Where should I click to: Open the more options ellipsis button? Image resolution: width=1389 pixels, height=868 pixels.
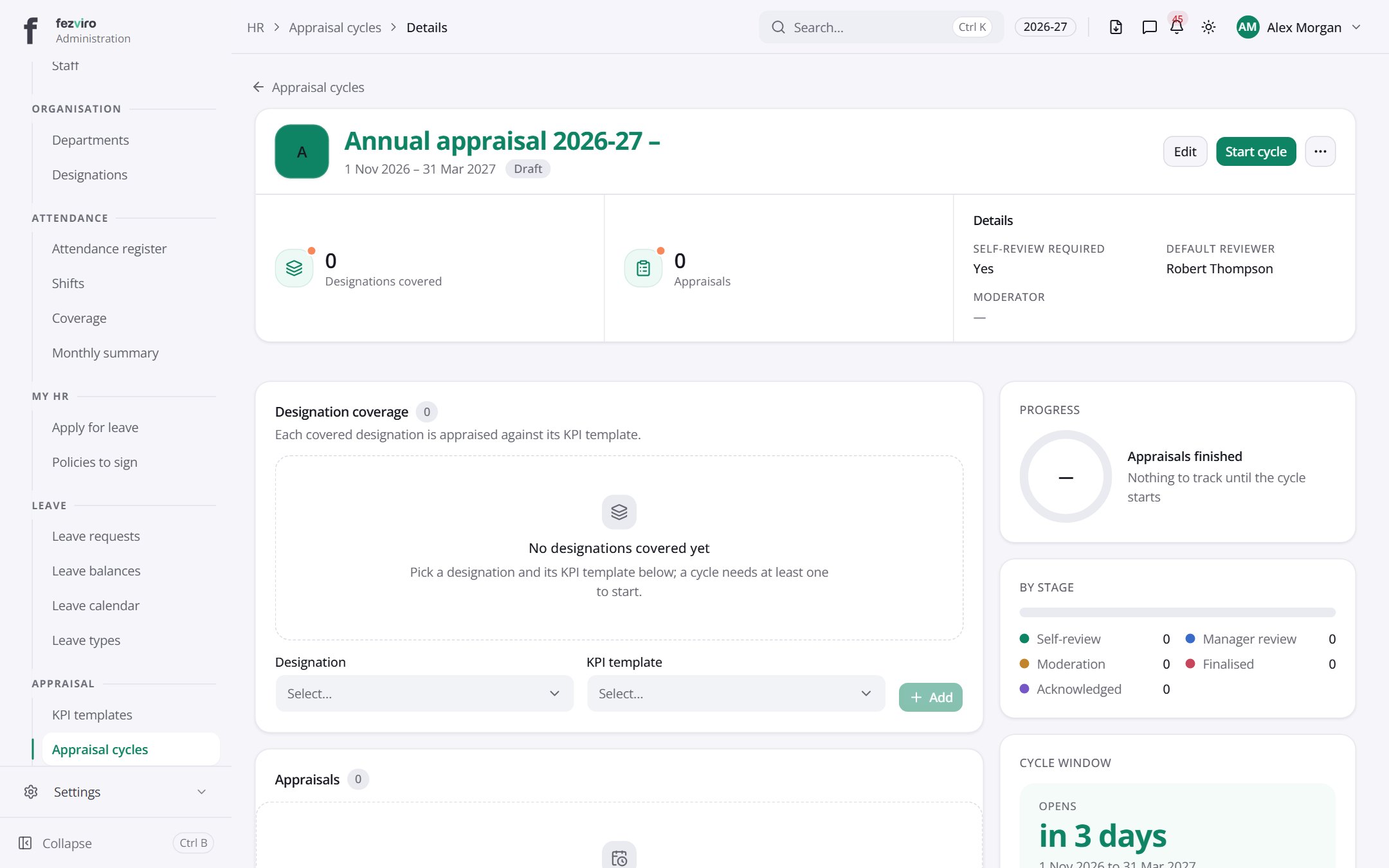[1320, 151]
